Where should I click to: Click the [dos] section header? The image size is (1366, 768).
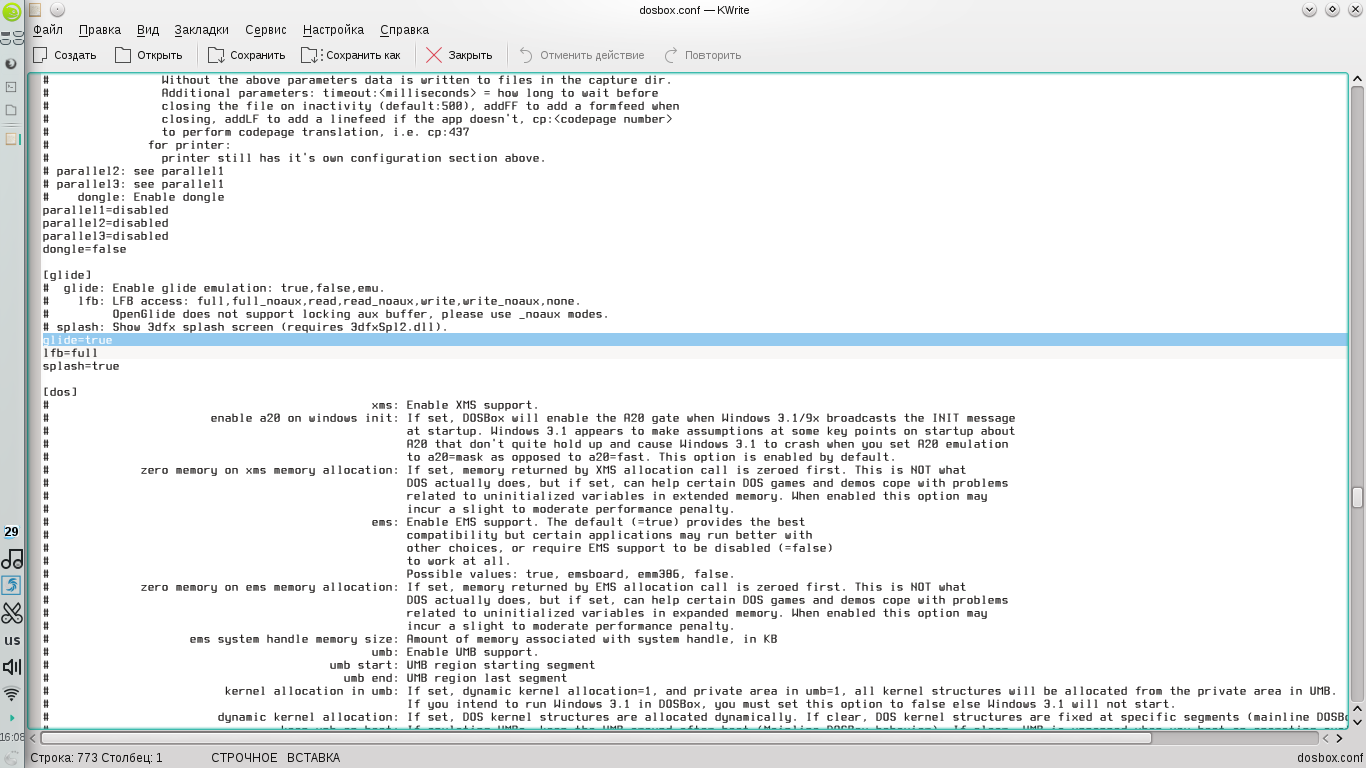click(60, 392)
